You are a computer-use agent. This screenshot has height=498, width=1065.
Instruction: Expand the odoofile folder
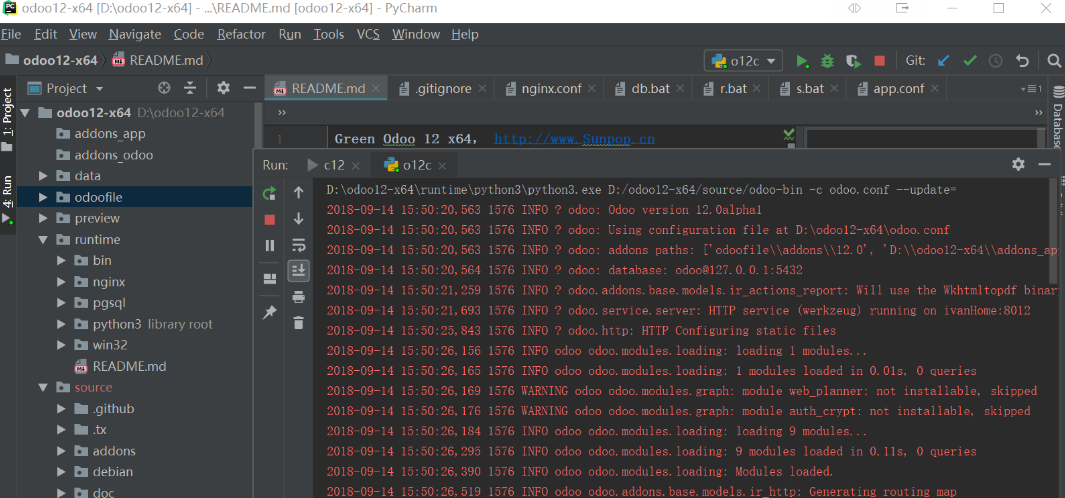coord(43,197)
